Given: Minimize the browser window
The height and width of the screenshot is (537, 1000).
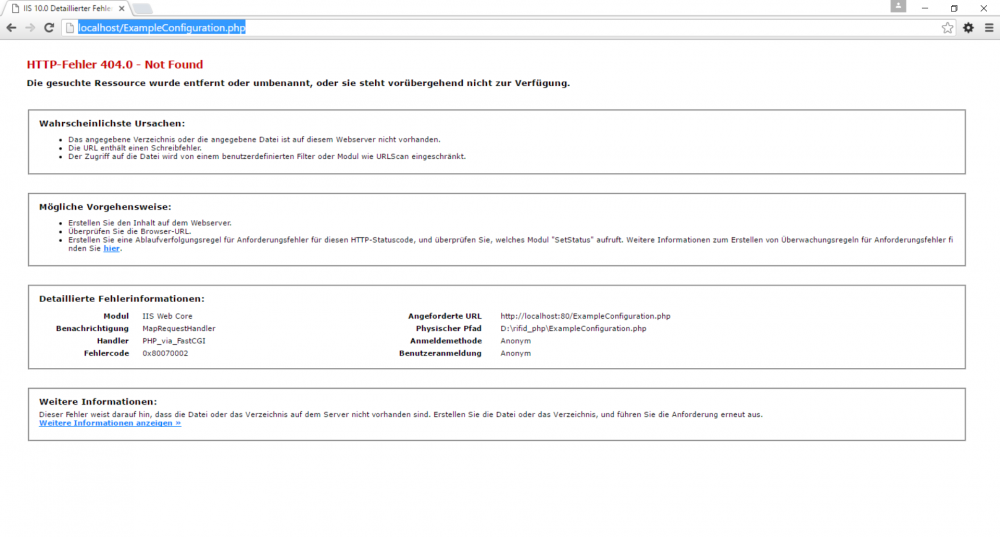Looking at the screenshot, I should point(925,8).
